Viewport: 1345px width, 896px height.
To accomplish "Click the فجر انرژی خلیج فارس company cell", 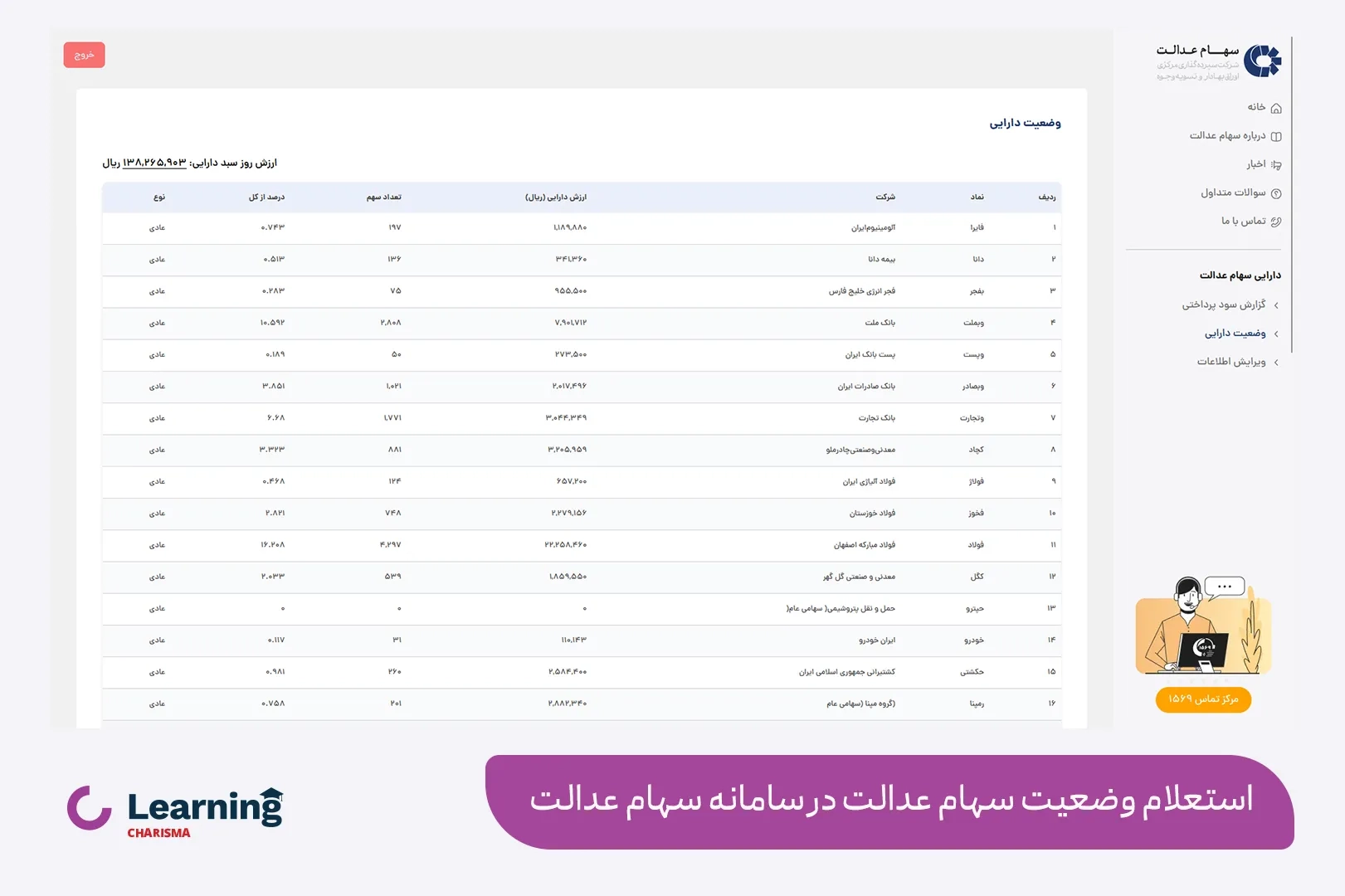I will click(x=862, y=291).
